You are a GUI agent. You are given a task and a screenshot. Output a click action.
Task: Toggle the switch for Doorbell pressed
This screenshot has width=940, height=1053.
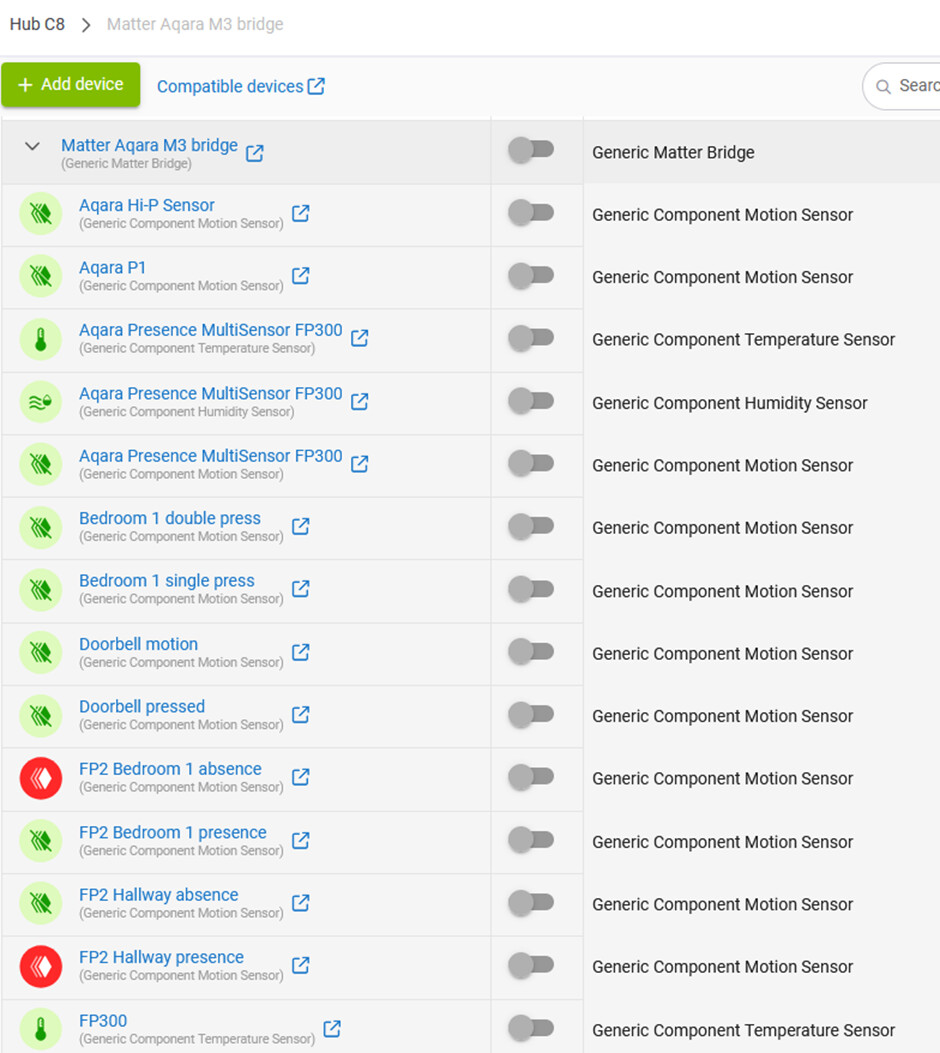(531, 714)
